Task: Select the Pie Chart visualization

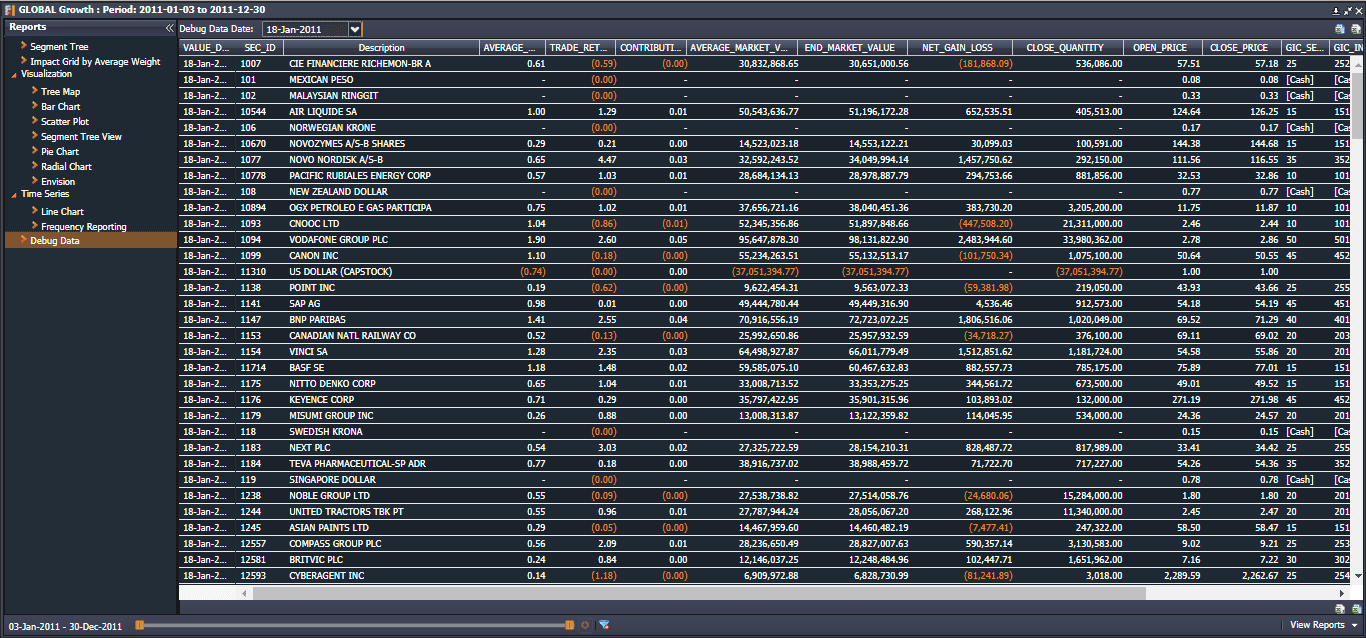Action: 60,152
